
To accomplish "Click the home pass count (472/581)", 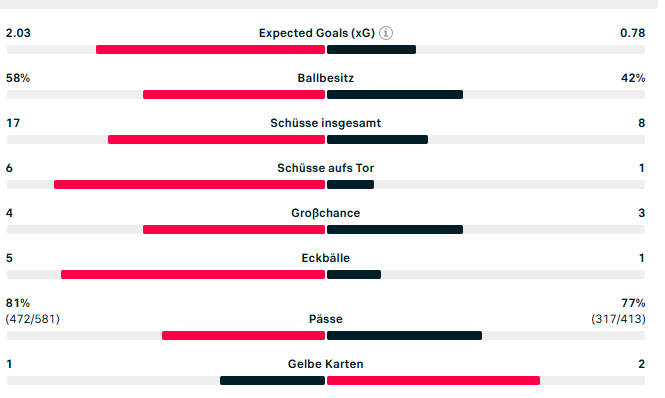I will pyautogui.click(x=33, y=319).
